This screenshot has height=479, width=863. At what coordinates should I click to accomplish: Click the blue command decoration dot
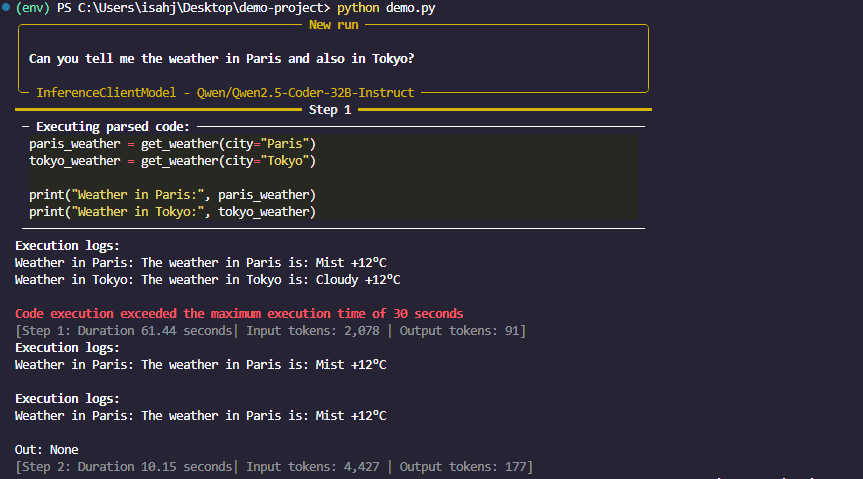(x=6, y=8)
